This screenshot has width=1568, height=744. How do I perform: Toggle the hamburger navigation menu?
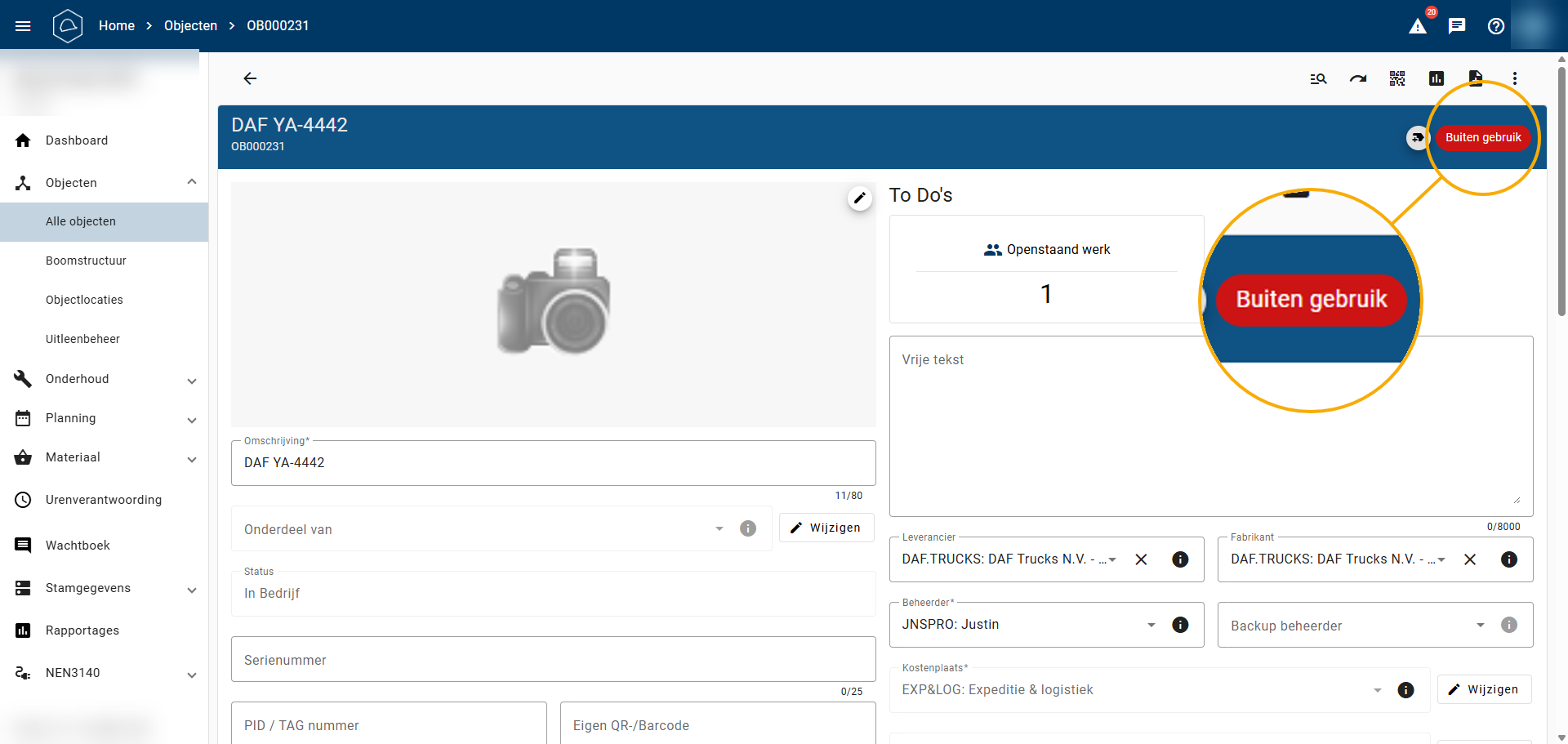point(23,26)
